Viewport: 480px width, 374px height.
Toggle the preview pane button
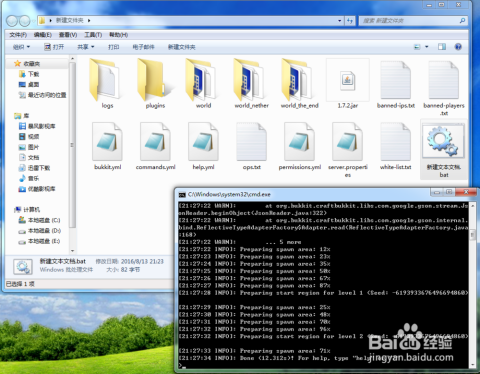[442, 47]
